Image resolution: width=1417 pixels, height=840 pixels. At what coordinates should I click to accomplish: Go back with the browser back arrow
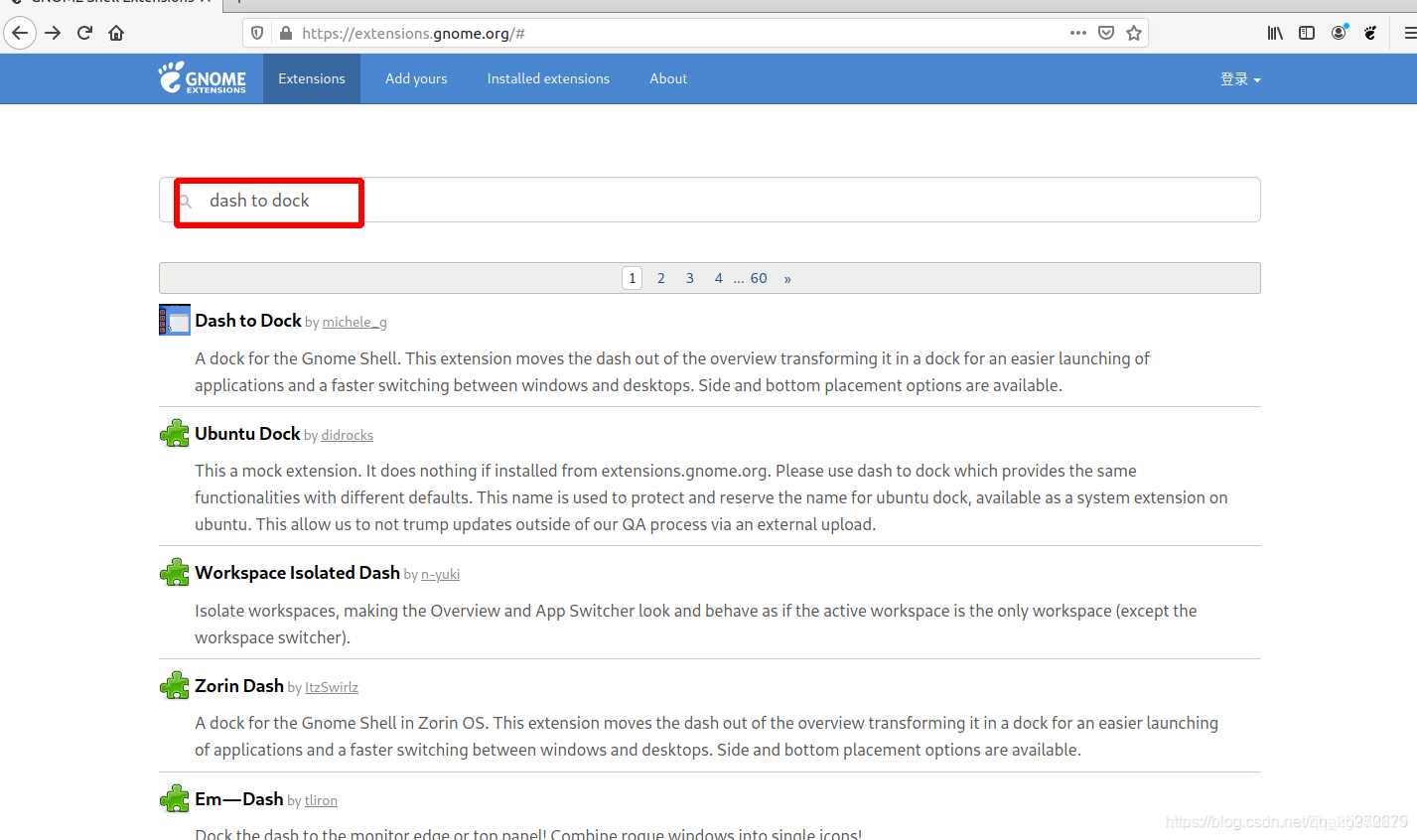[x=20, y=33]
